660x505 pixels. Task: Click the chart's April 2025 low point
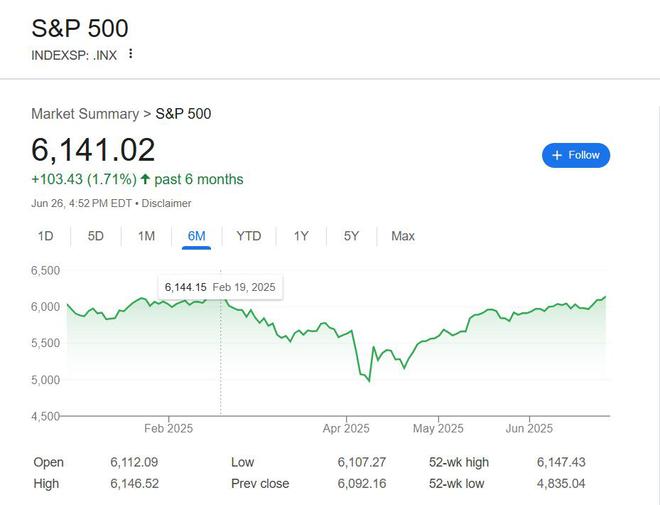click(369, 381)
